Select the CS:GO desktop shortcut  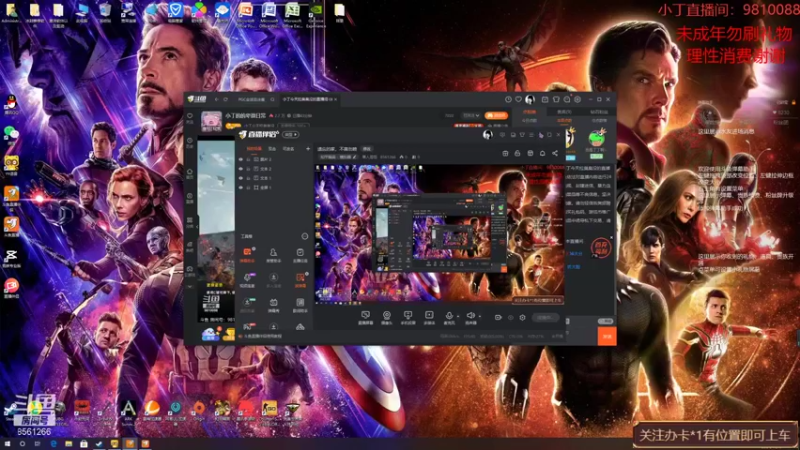(x=269, y=411)
